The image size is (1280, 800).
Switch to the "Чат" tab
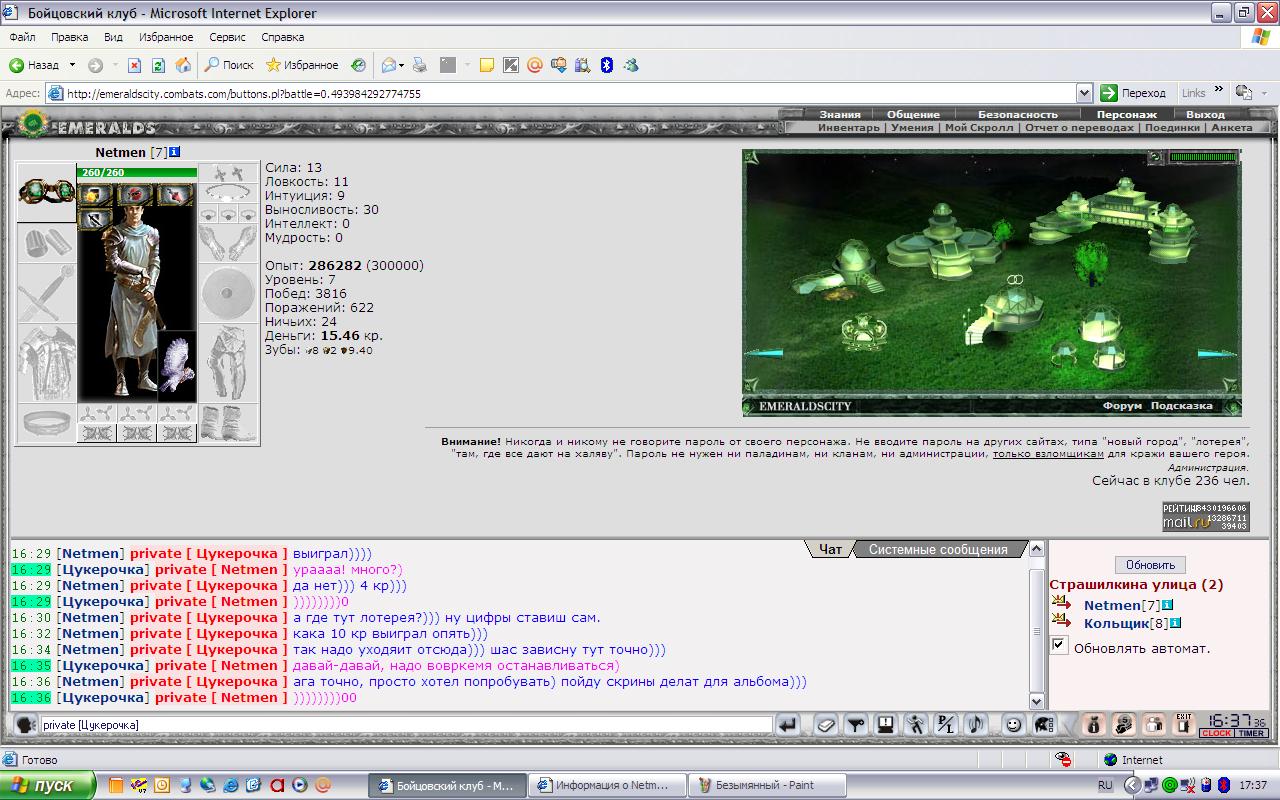coord(830,549)
